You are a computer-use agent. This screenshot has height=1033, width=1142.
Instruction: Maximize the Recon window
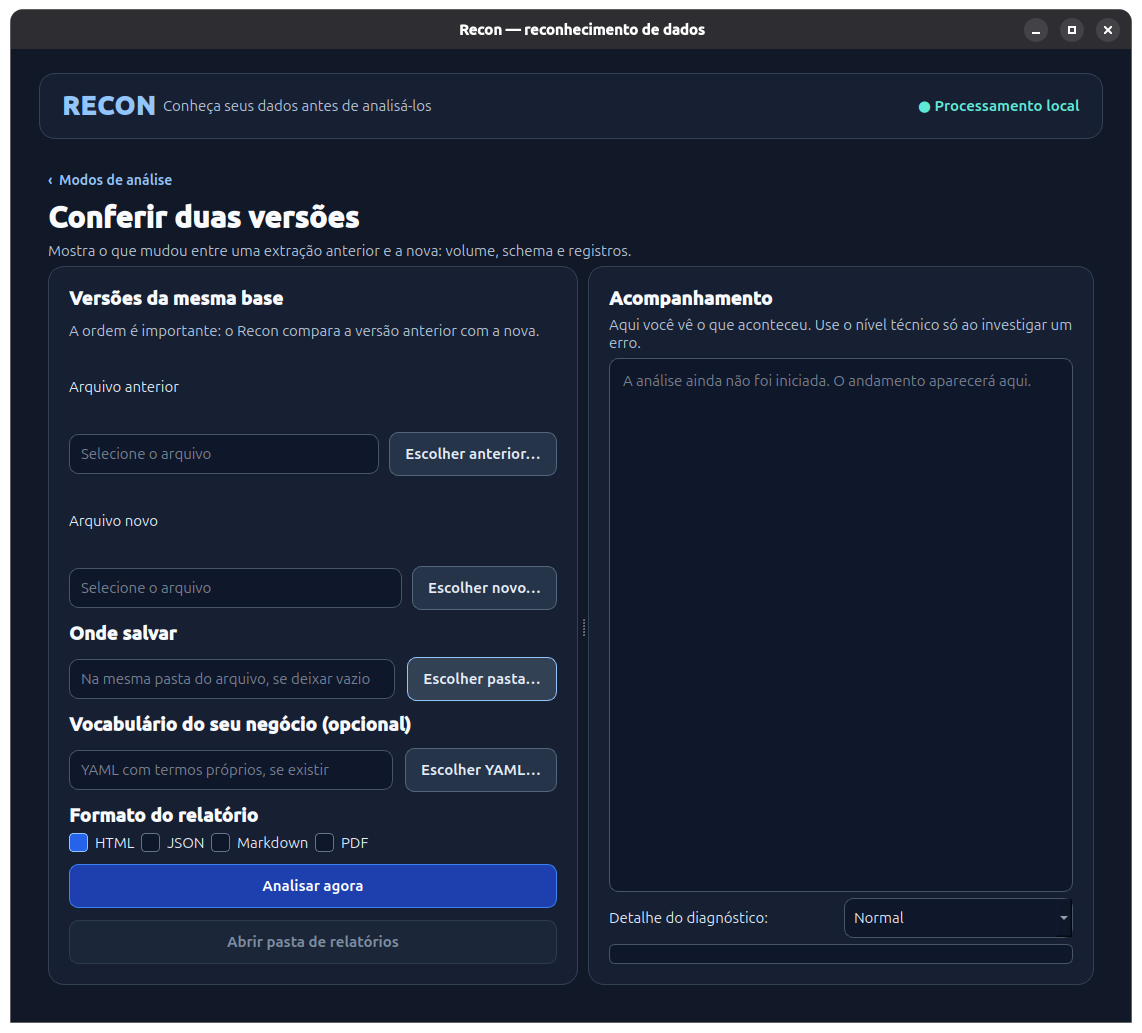coord(1071,30)
